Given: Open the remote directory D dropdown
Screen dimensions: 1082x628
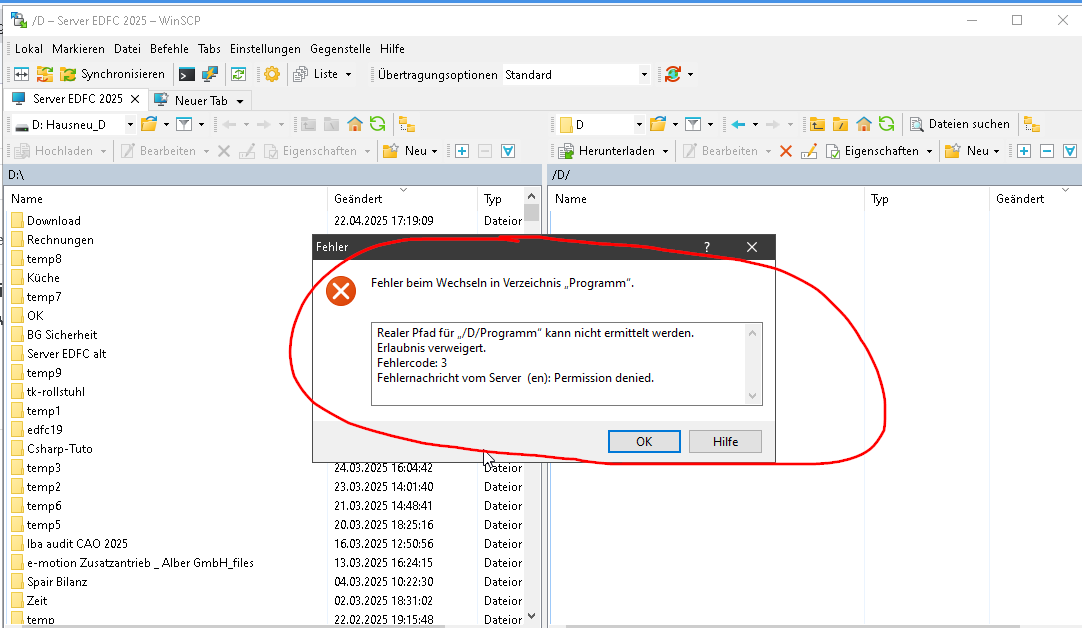Looking at the screenshot, I should pyautogui.click(x=638, y=124).
